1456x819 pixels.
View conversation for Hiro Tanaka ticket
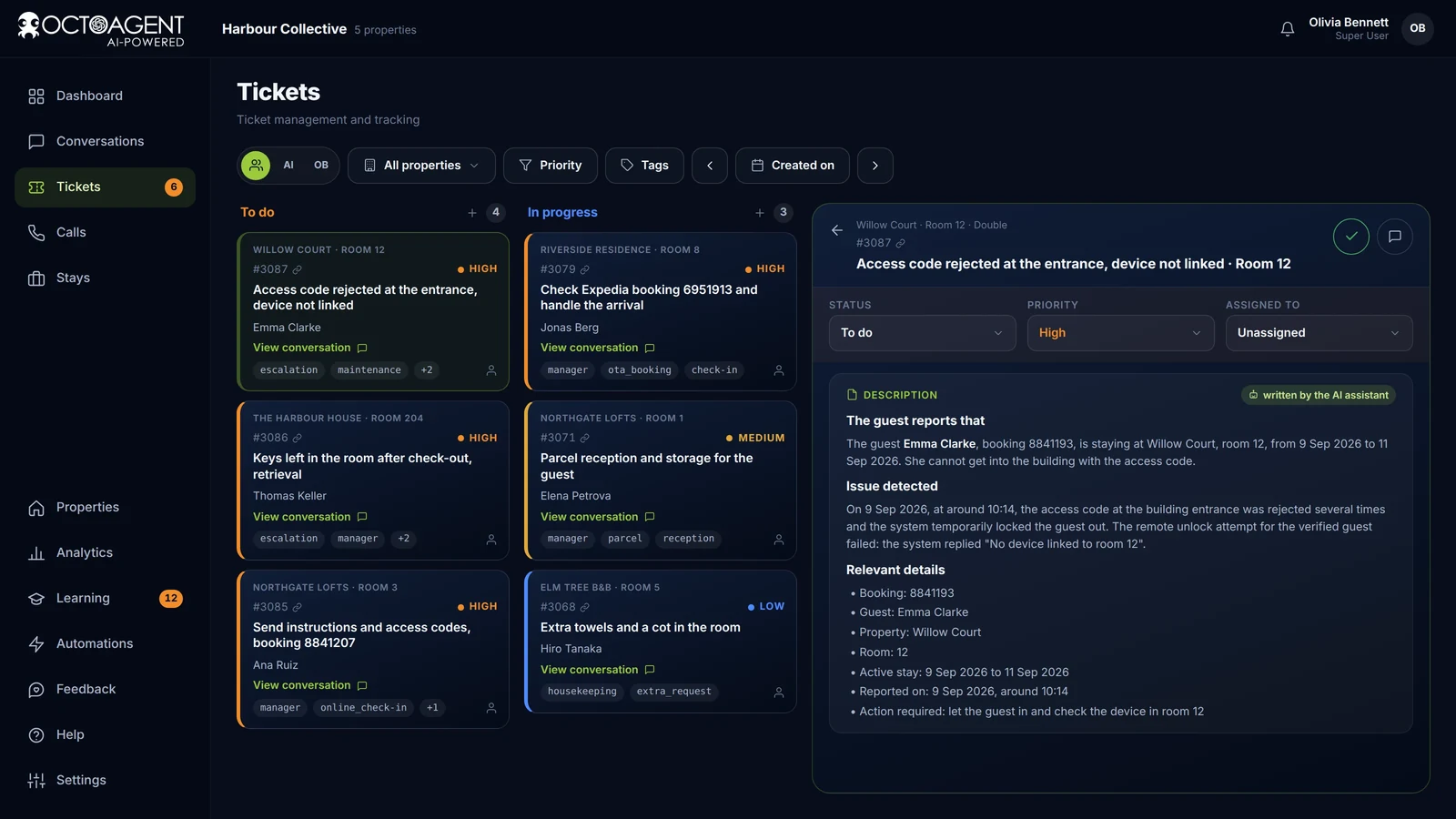point(598,670)
